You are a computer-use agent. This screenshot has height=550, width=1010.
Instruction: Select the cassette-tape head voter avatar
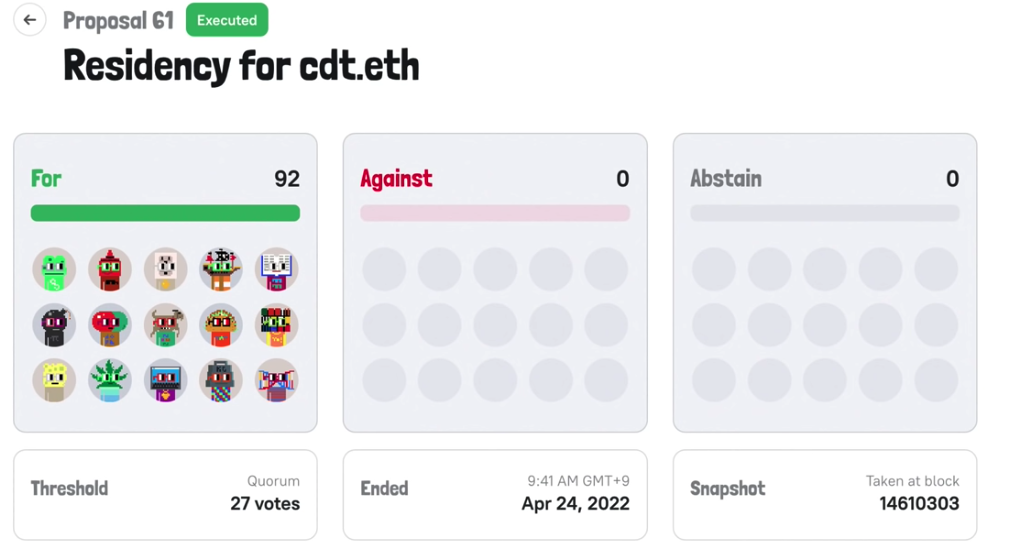[x=165, y=381]
